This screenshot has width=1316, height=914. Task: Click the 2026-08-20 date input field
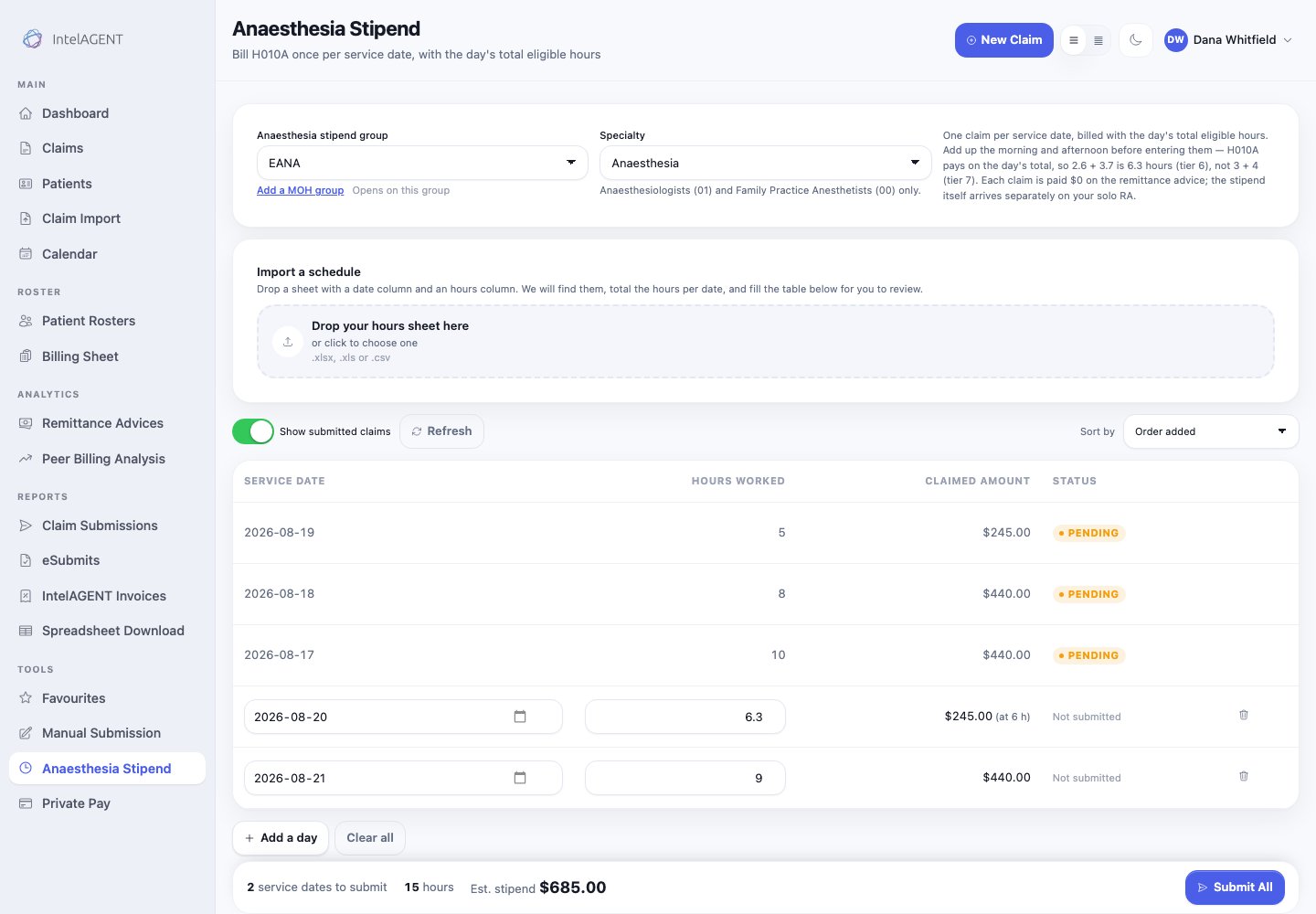point(403,717)
